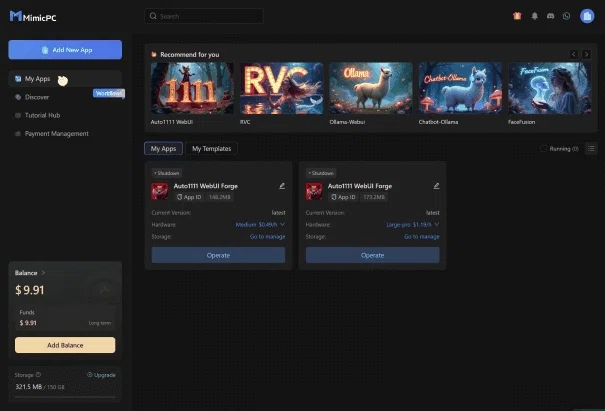Click Shutdown status on first app card

click(167, 173)
